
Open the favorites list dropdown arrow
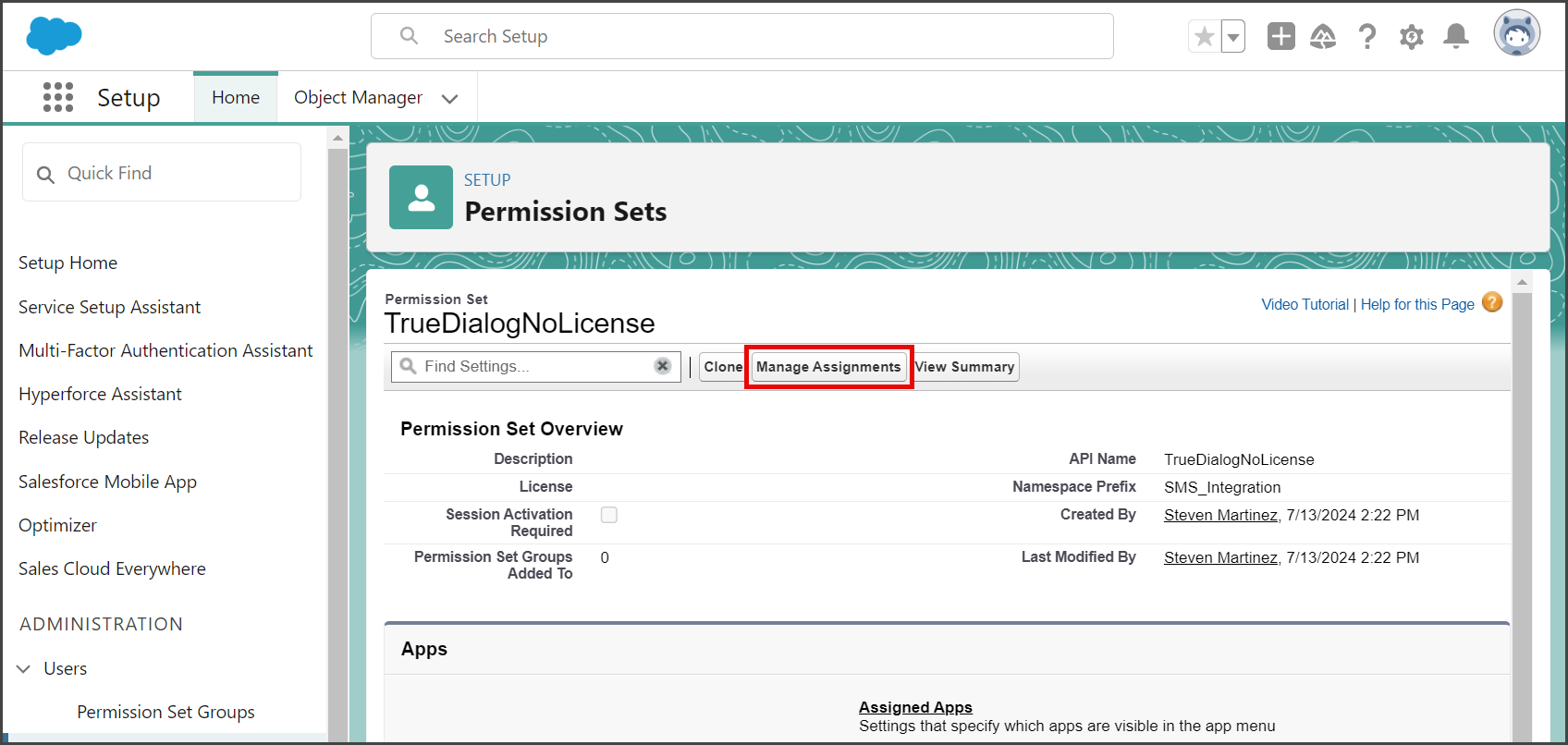(1233, 37)
